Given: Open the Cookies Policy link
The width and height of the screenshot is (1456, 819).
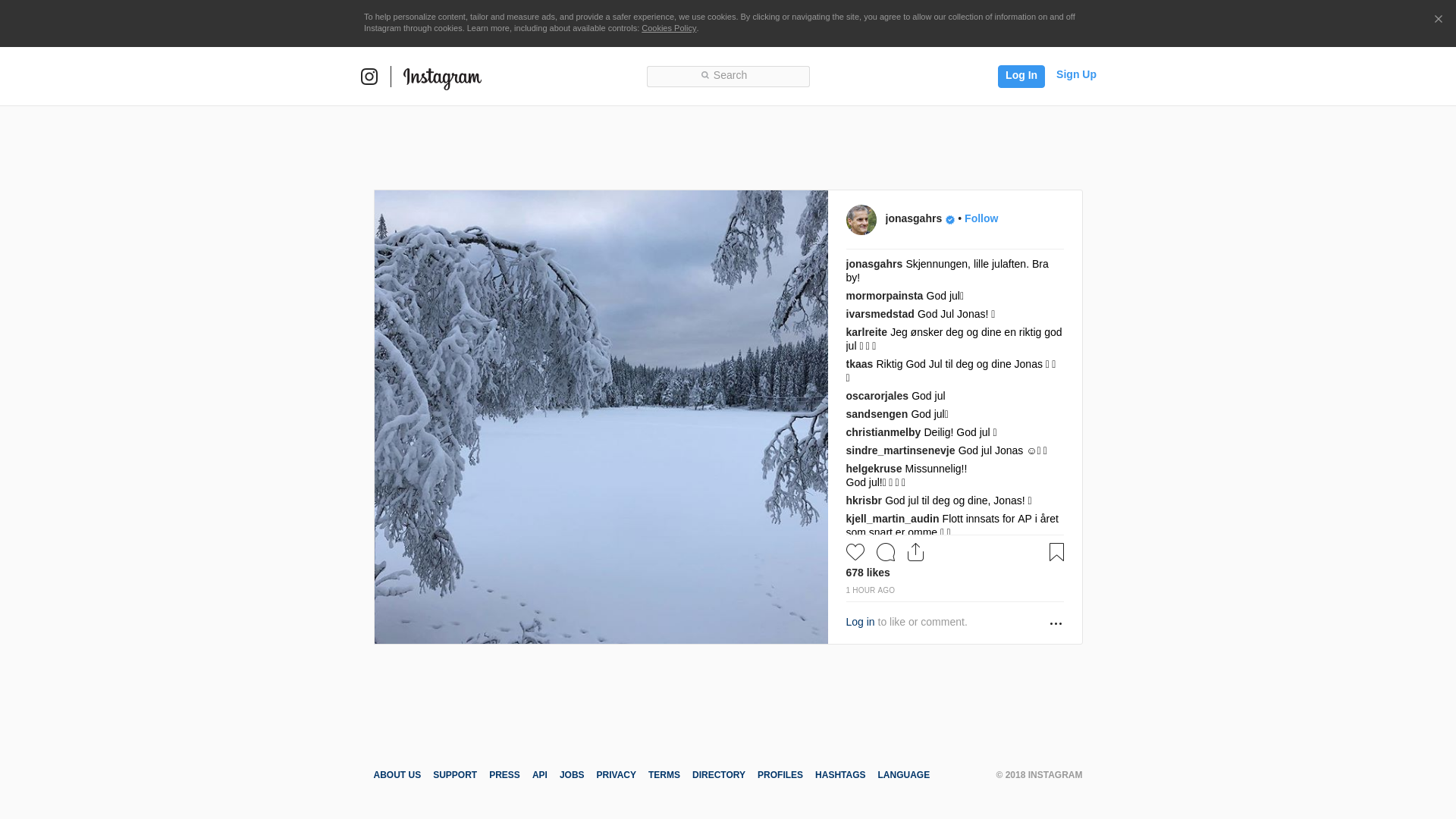Looking at the screenshot, I should (x=668, y=28).
